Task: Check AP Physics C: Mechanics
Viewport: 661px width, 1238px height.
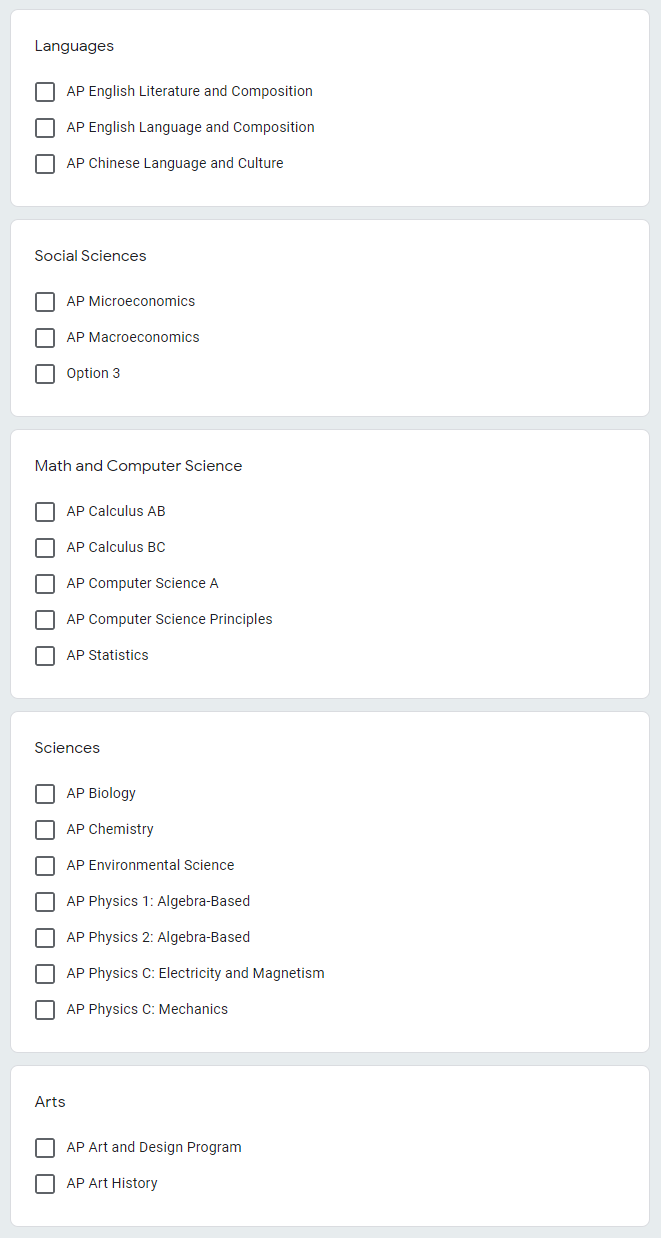Action: click(x=45, y=1010)
